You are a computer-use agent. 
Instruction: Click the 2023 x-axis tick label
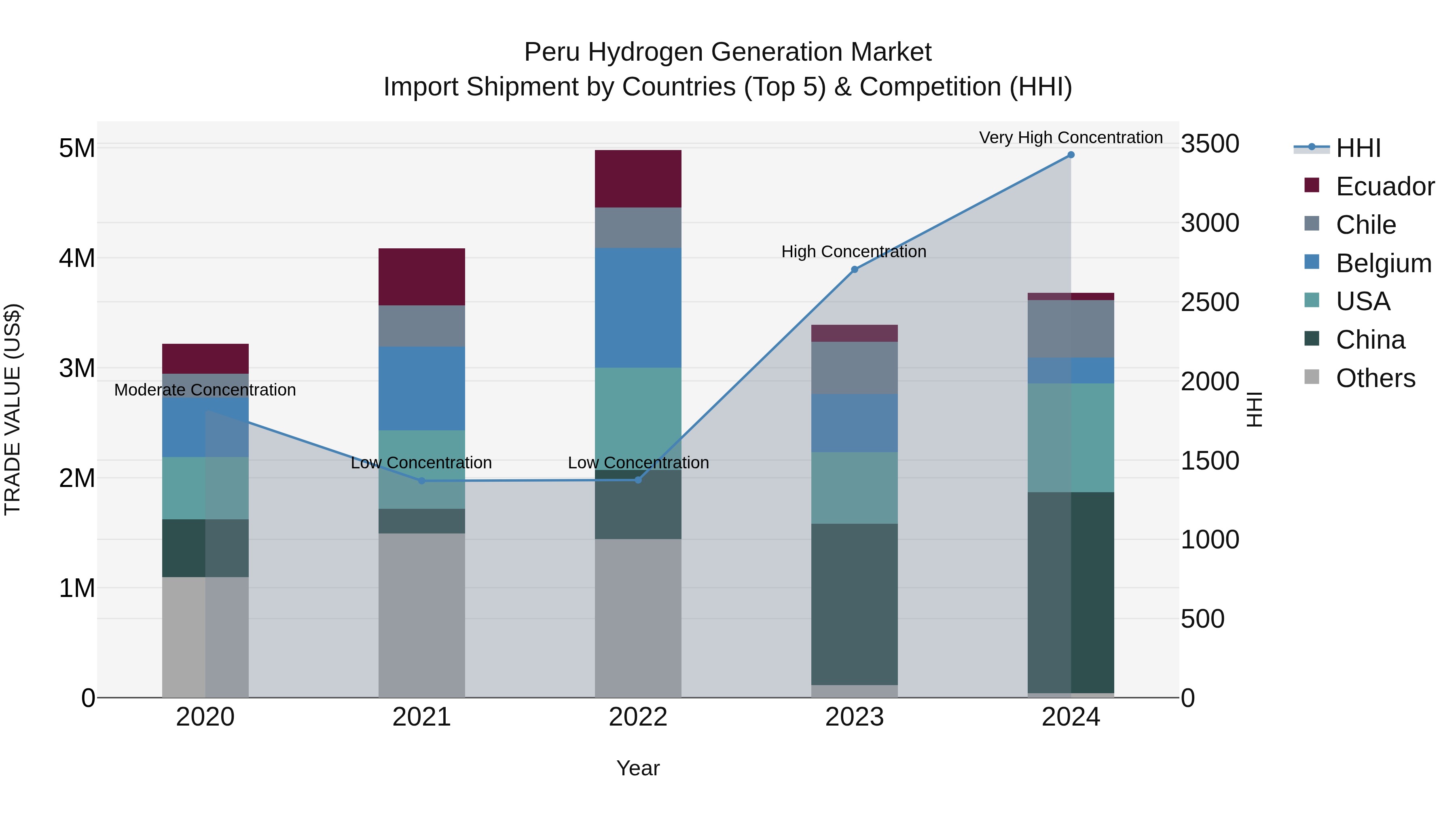click(855, 717)
